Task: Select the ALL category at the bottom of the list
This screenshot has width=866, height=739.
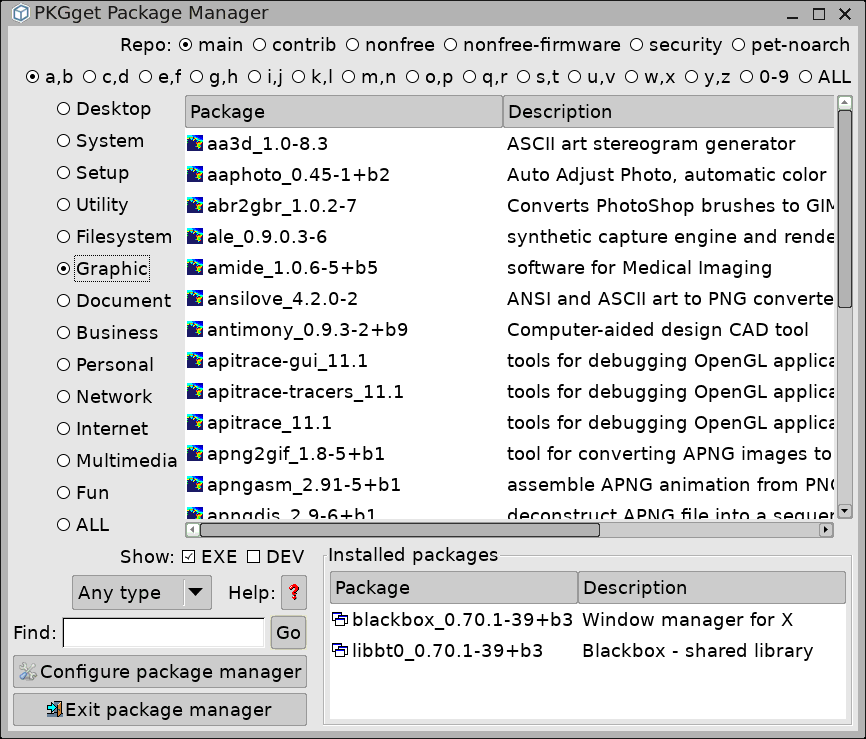Action: tap(83, 525)
